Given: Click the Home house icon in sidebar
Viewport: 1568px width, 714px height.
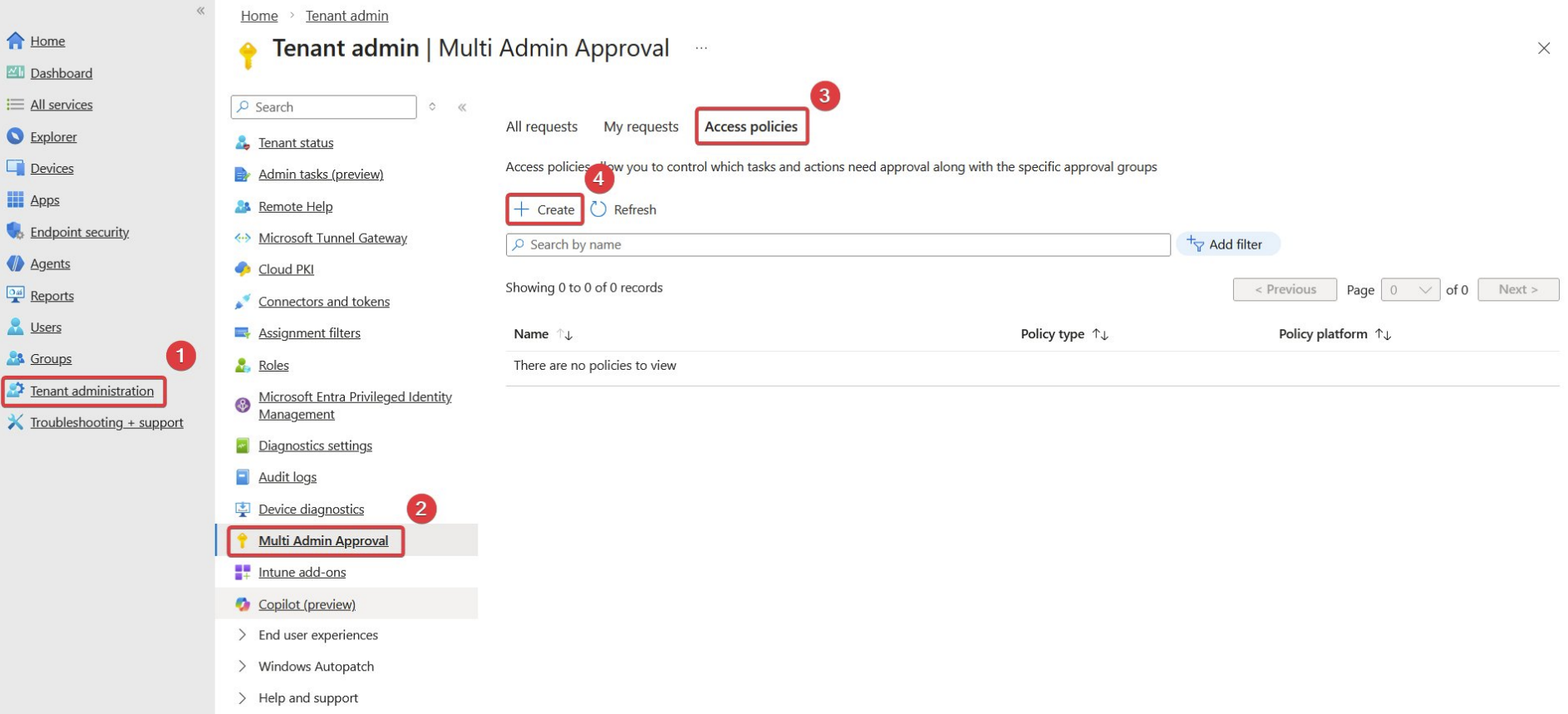Looking at the screenshot, I should (15, 41).
